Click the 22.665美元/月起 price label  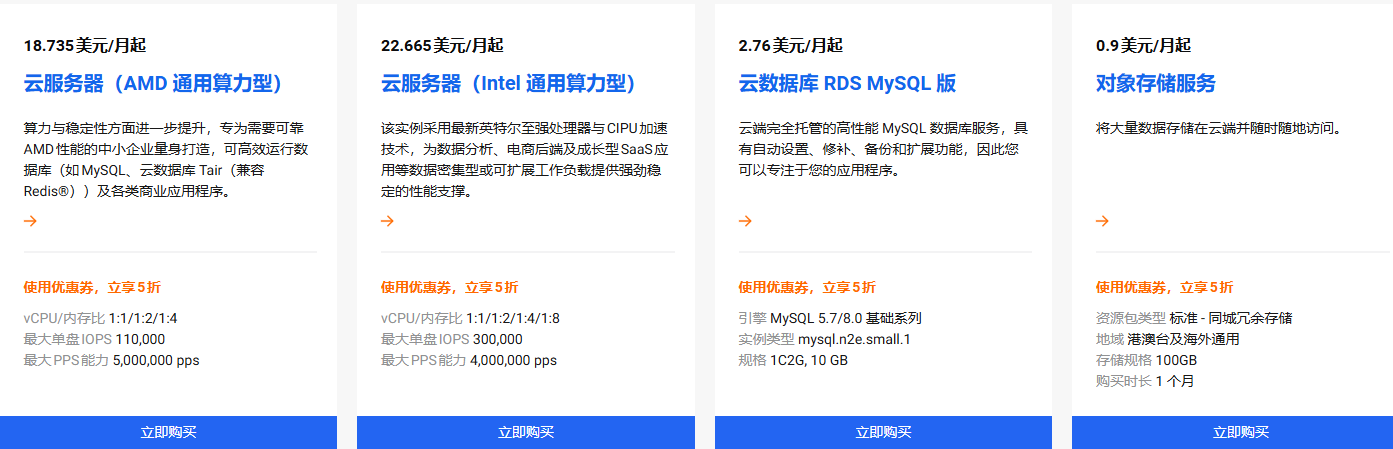442,45
